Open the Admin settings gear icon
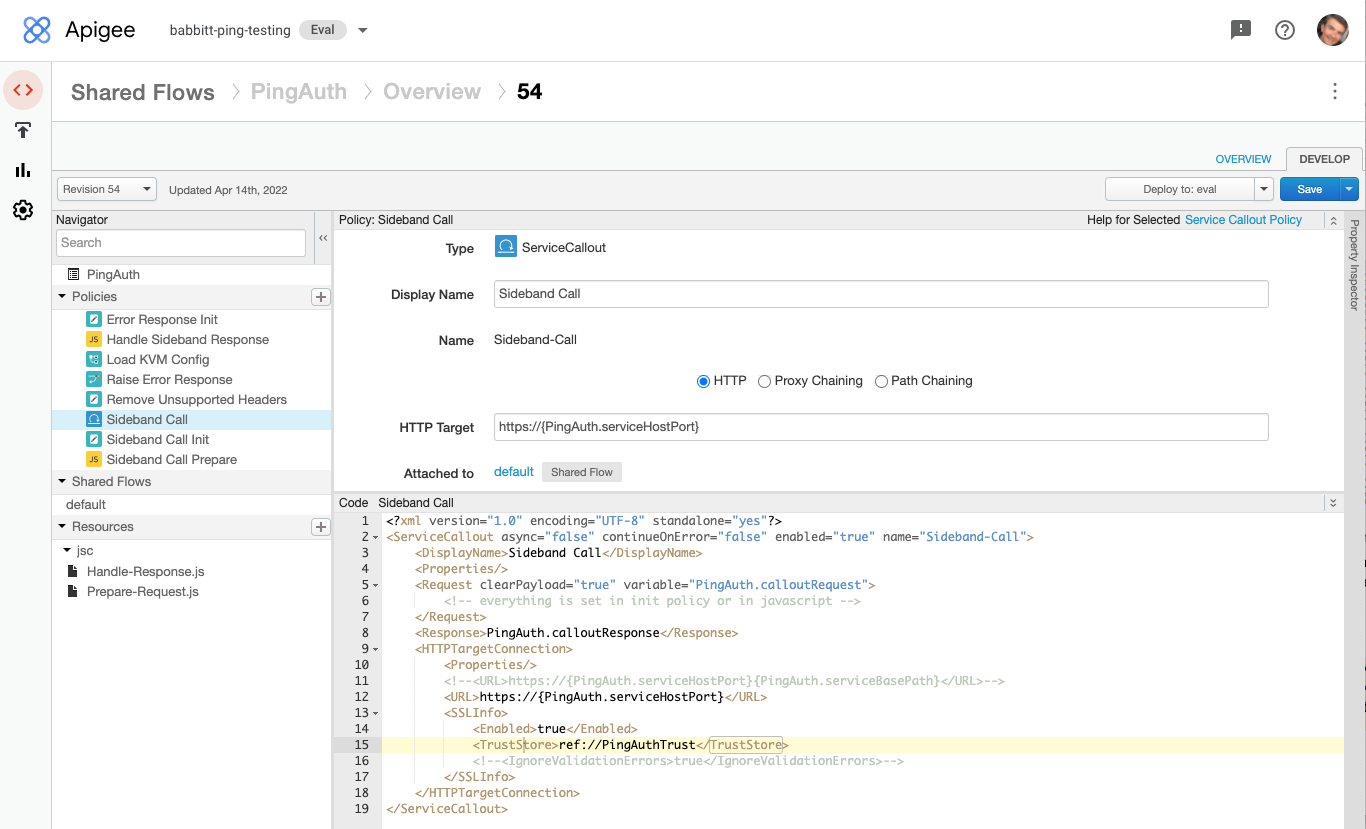 [x=23, y=210]
